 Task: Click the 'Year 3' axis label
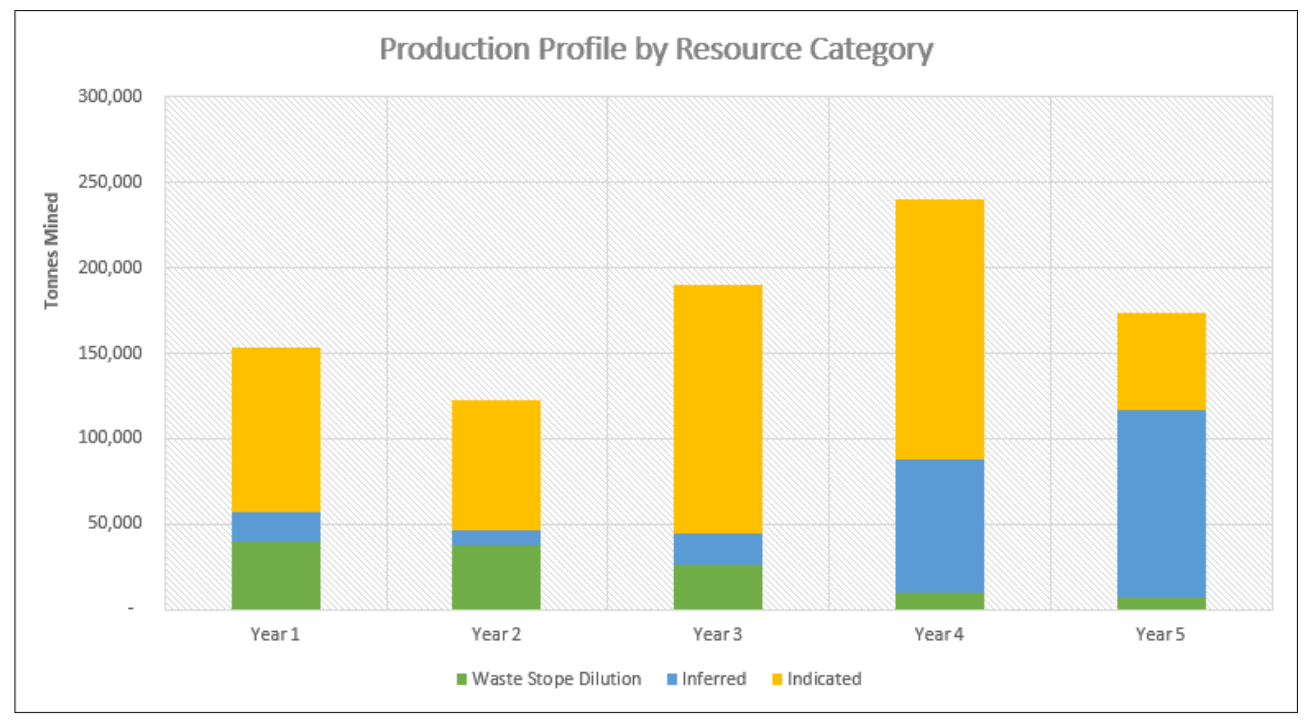[x=718, y=633]
